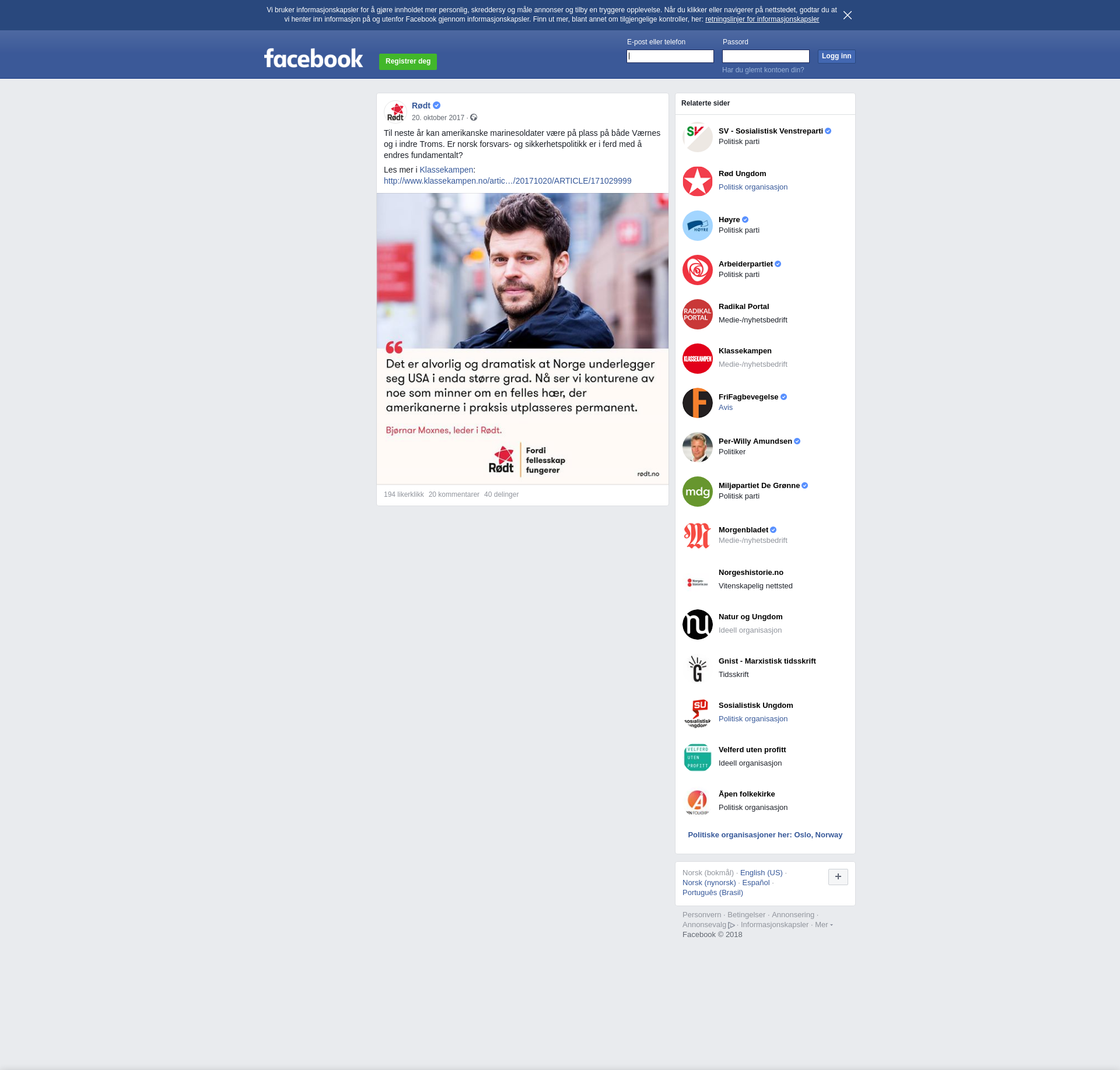
Task: Open Klassekampen red logo
Action: pos(698,359)
